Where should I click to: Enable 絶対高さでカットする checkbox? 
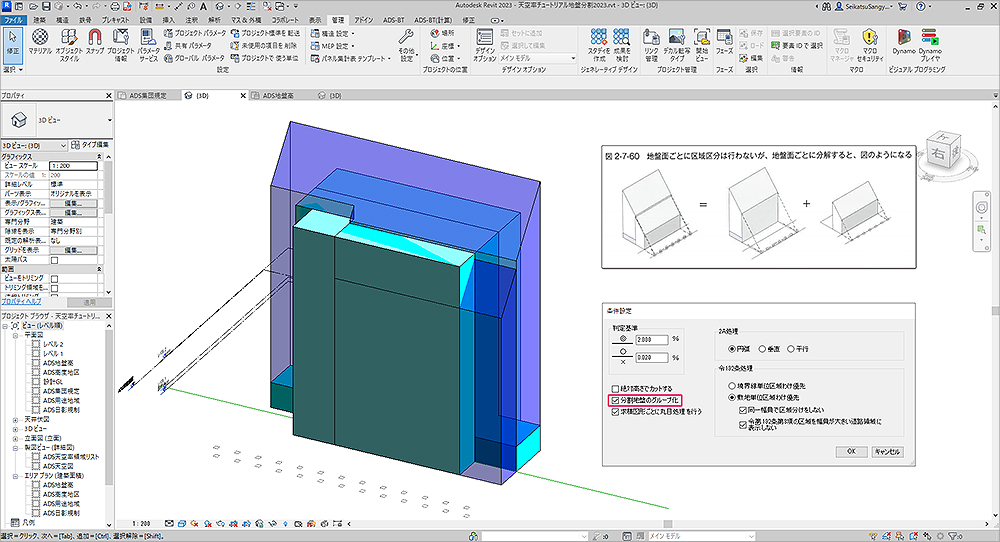(x=616, y=388)
